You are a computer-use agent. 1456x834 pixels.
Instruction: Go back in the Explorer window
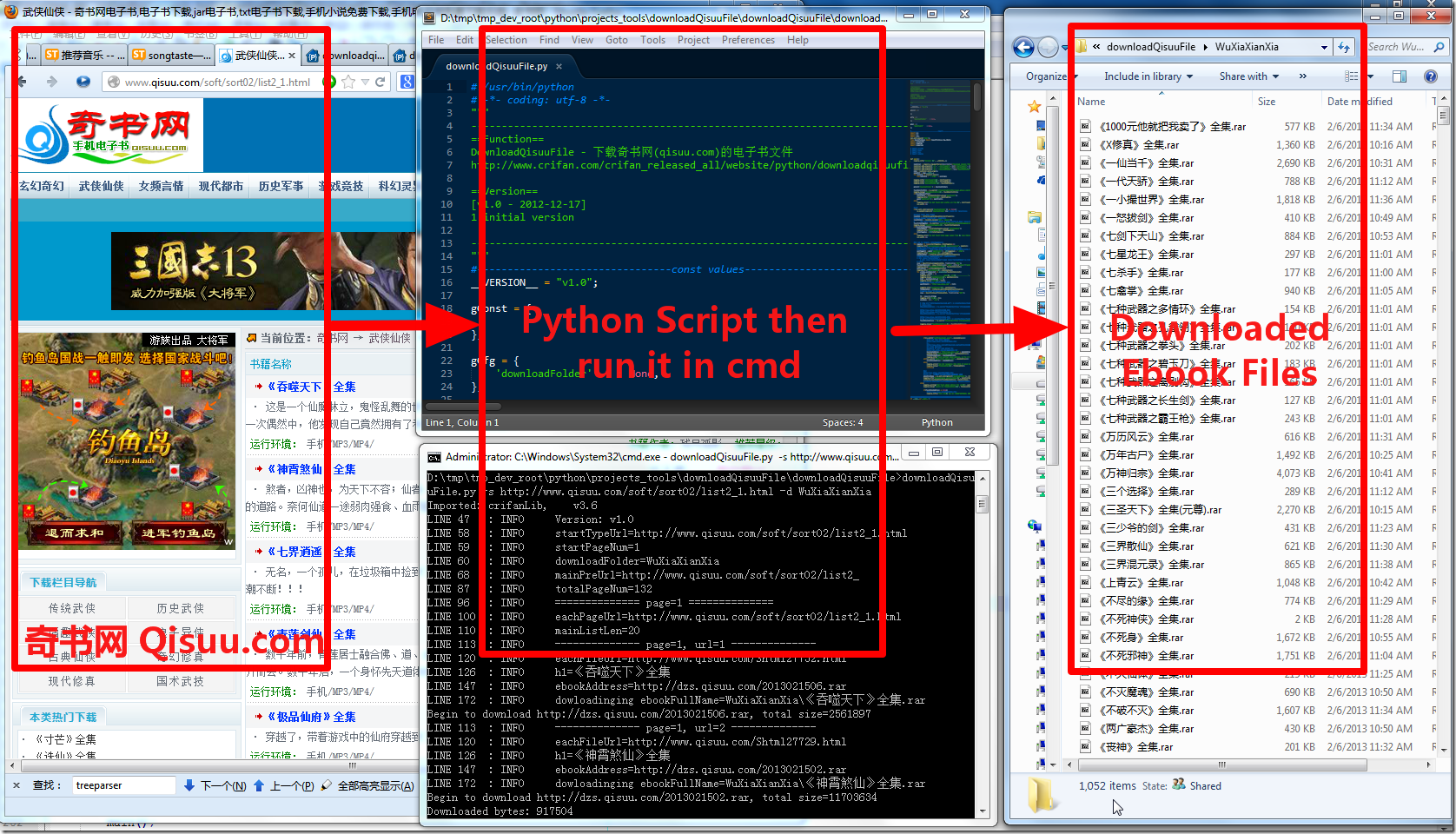click(1024, 48)
